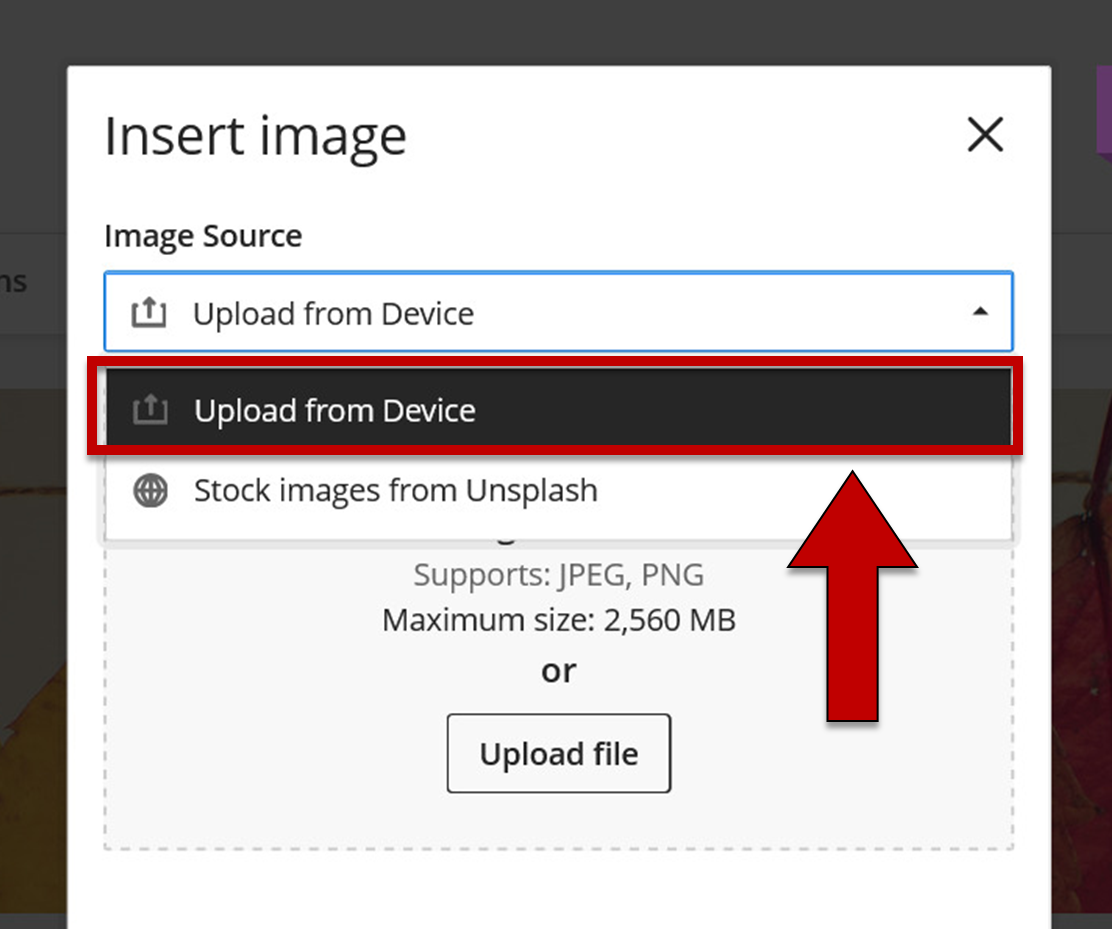The width and height of the screenshot is (1112, 929).
Task: Click the Supports: JPEG, PNG text
Action: pyautogui.click(x=559, y=574)
